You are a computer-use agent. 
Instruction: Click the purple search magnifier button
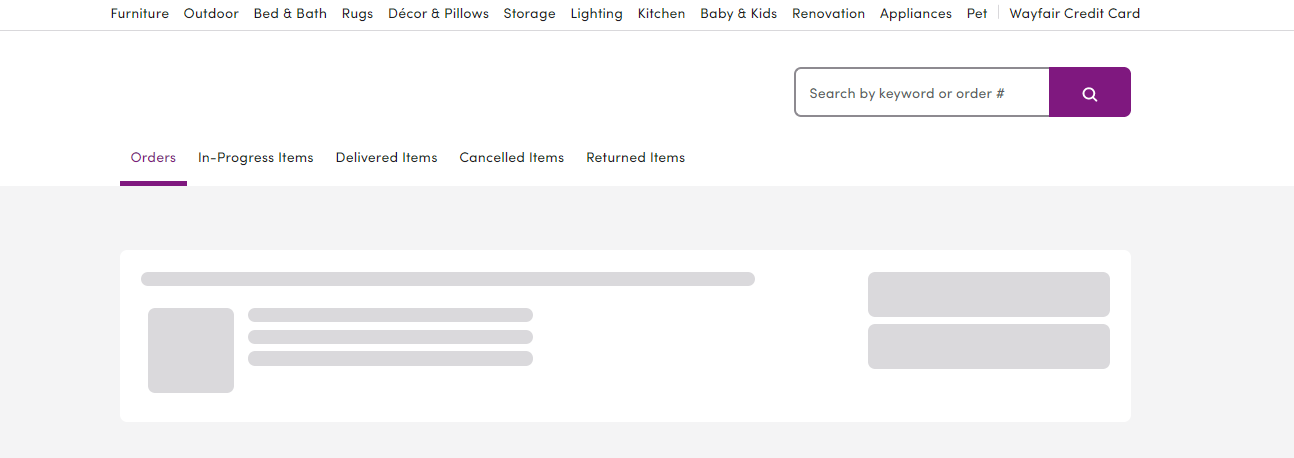1090,92
